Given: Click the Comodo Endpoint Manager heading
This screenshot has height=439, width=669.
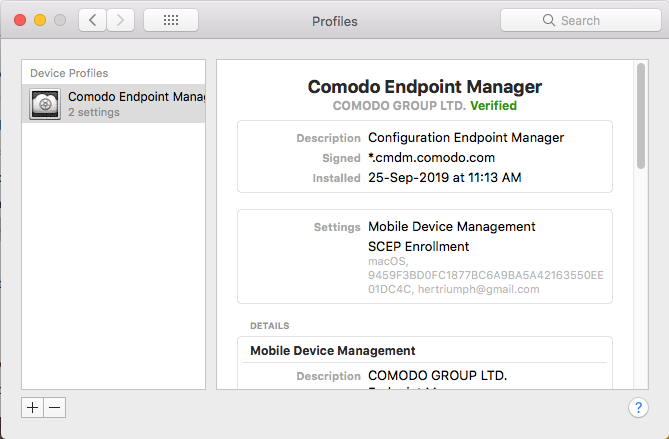Looking at the screenshot, I should 425,87.
